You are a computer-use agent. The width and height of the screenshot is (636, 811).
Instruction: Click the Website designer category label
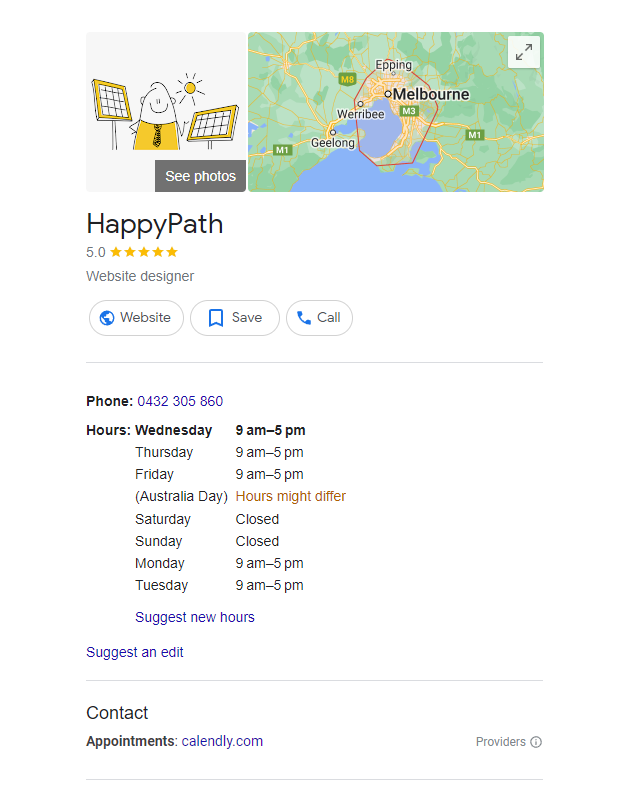coord(139,276)
